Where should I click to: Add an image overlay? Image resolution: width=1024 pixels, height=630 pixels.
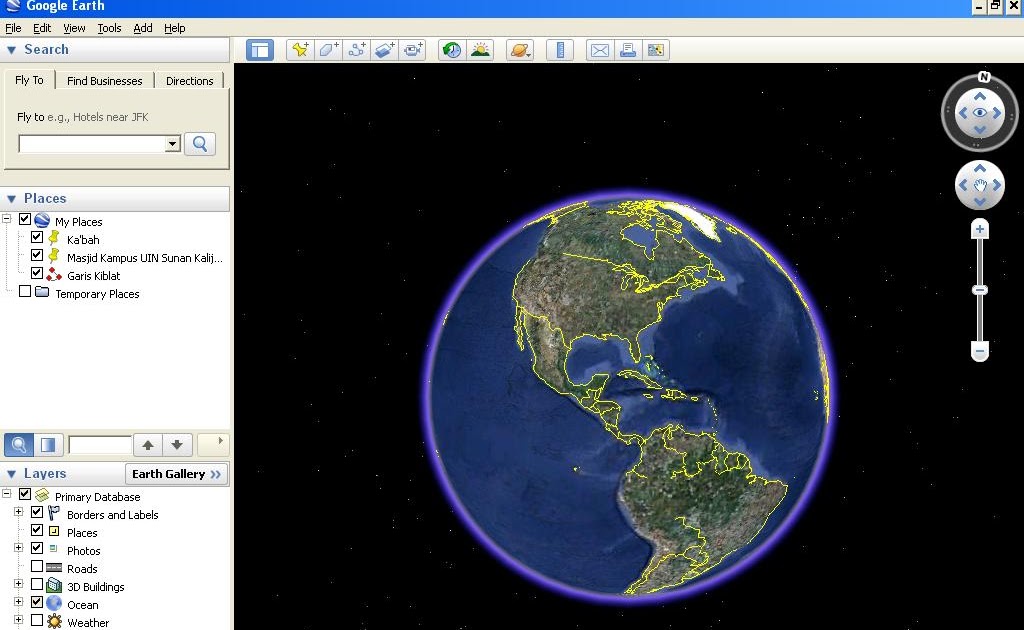pos(385,50)
